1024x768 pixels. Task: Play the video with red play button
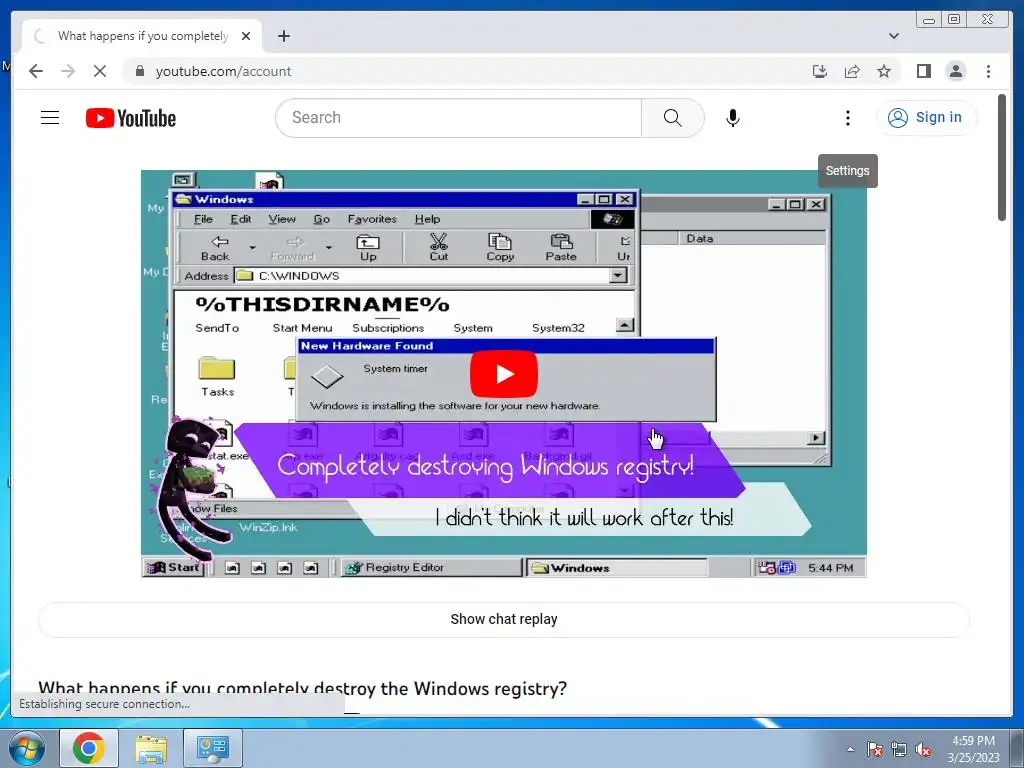(504, 374)
